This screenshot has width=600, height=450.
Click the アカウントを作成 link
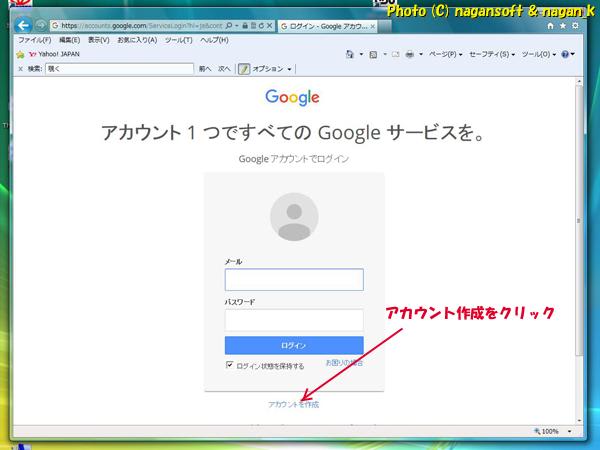[294, 404]
